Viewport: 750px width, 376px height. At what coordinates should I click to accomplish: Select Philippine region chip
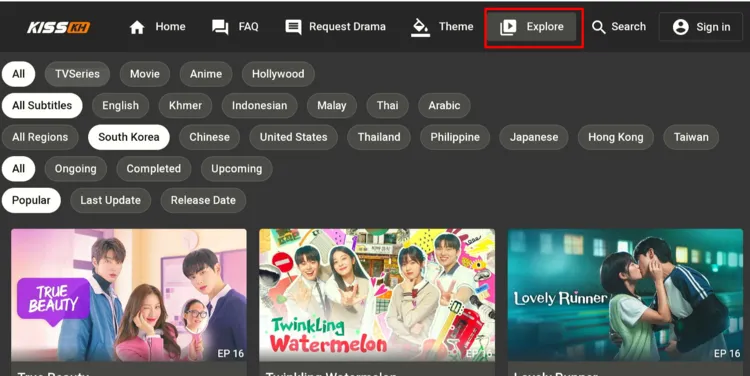point(455,137)
